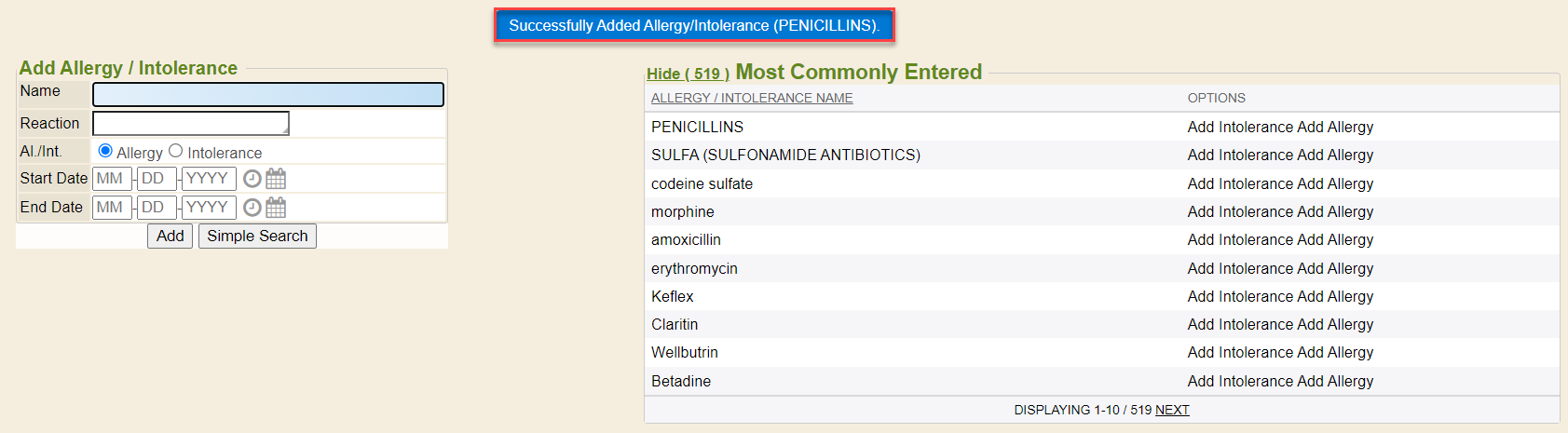Viewport: 1568px width, 433px height.
Task: Hide the Most Commonly Entered list
Action: click(x=688, y=74)
